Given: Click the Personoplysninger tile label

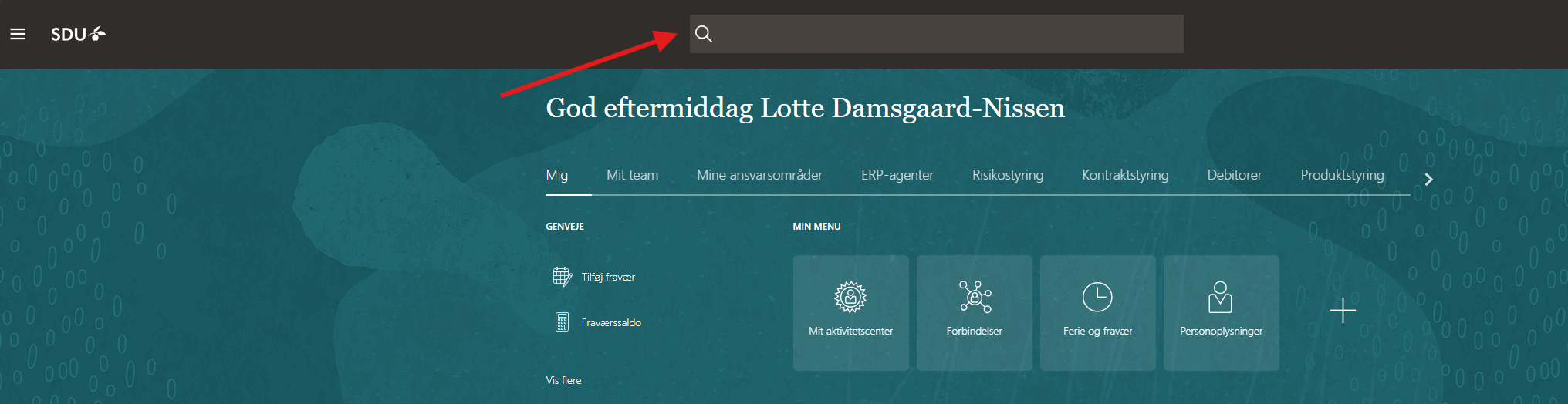Looking at the screenshot, I should tap(1221, 331).
